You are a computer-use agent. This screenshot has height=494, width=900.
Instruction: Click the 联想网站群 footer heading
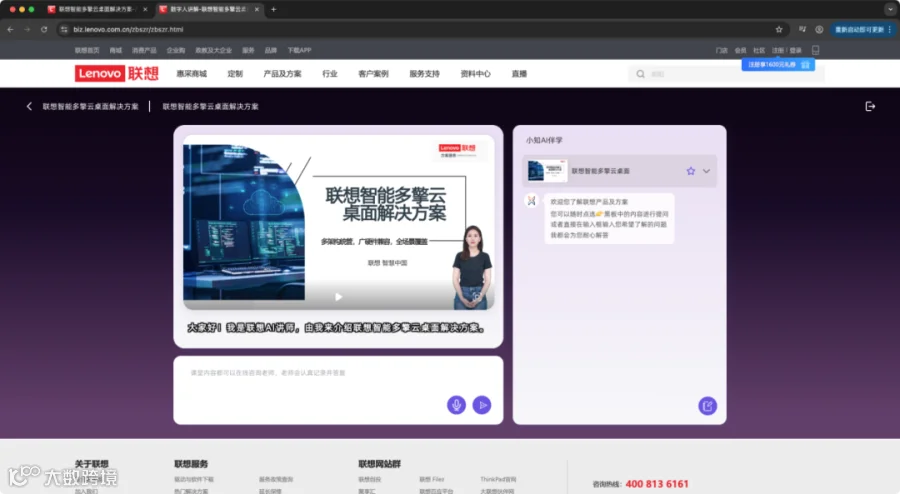[x=379, y=464]
